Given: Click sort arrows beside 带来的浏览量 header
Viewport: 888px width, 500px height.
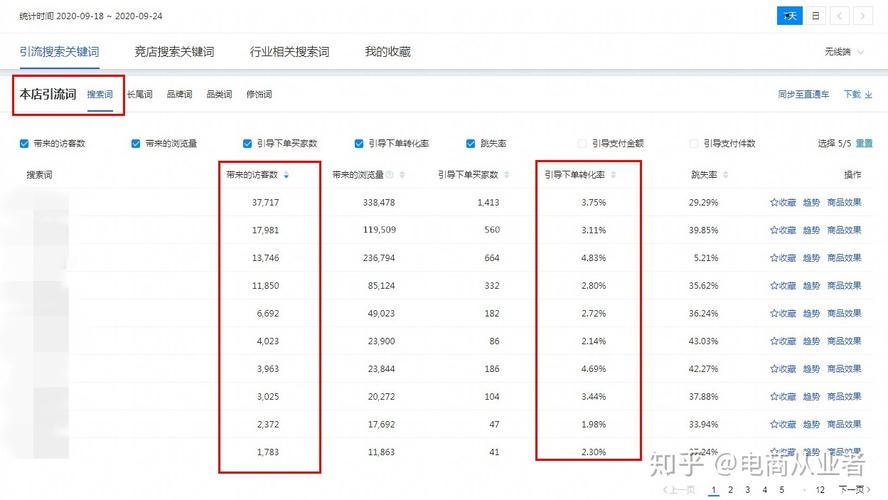Looking at the screenshot, I should coord(402,175).
